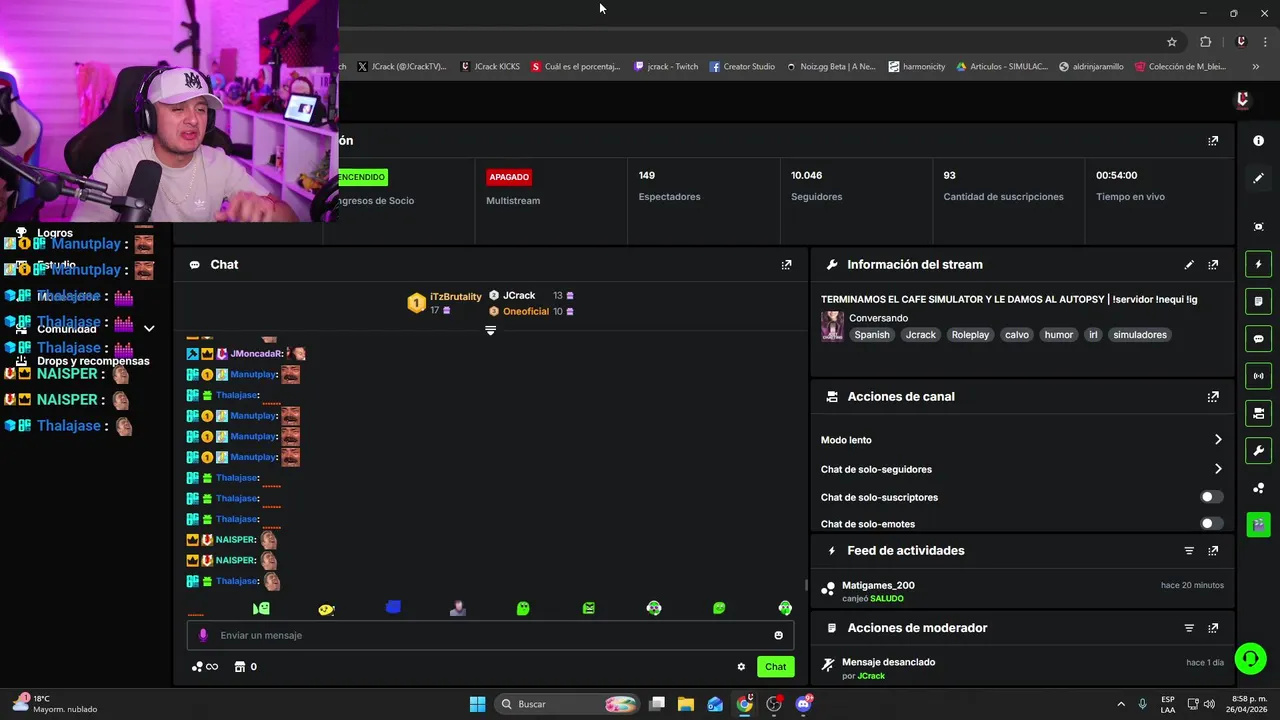Image resolution: width=1280 pixels, height=720 pixels.
Task: Click the chat bubble widget icon in right sidebar
Action: tap(1258, 339)
